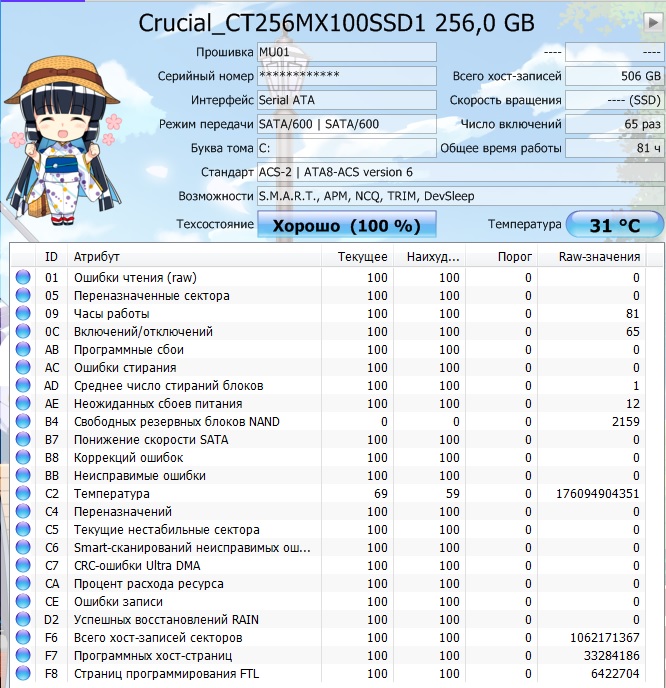Image resolution: width=666 pixels, height=688 pixels.
Task: Click the status orb beside Часы работы
Action: [x=23, y=313]
